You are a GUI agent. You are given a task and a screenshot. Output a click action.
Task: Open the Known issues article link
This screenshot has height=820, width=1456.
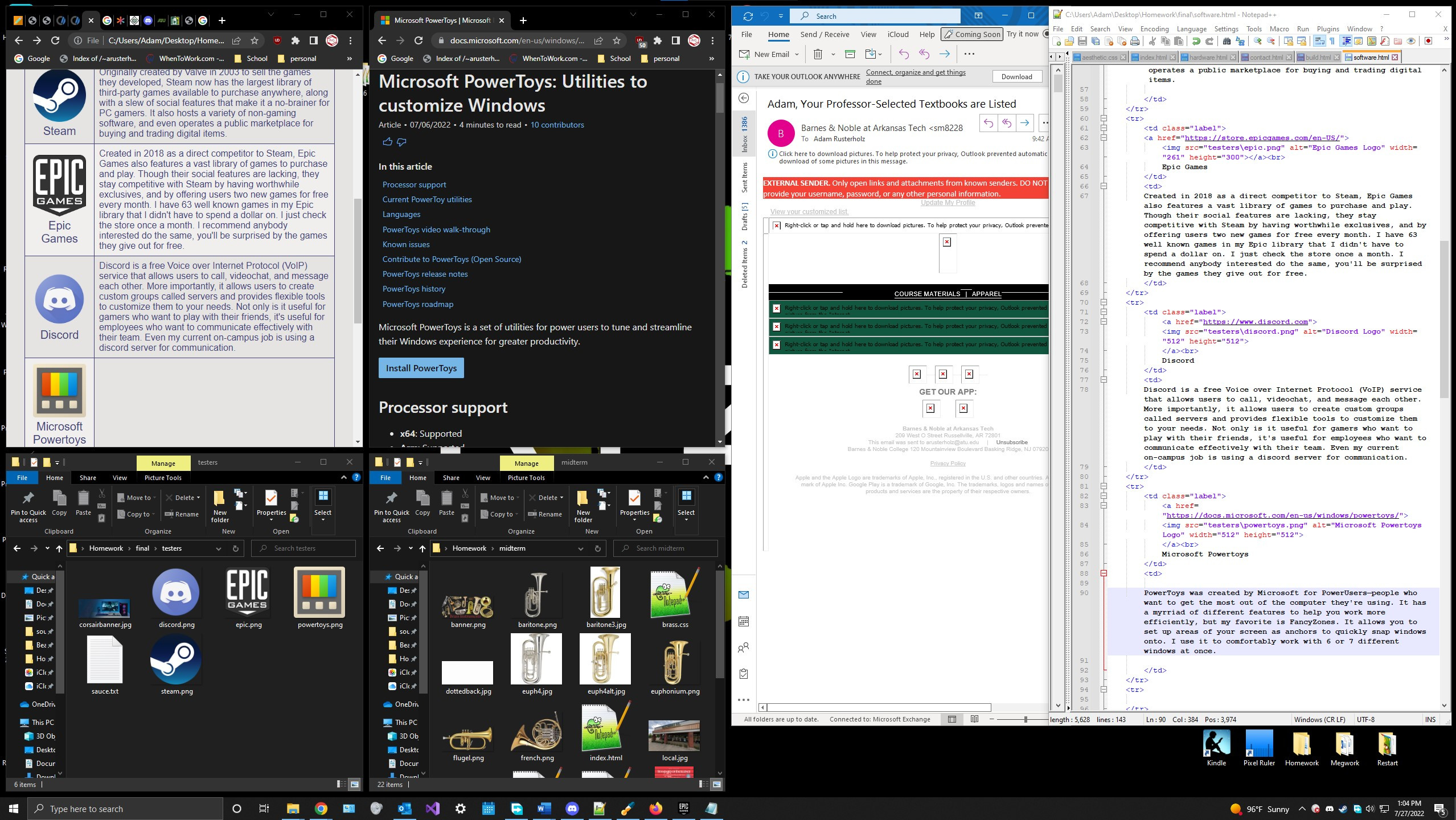(x=405, y=244)
